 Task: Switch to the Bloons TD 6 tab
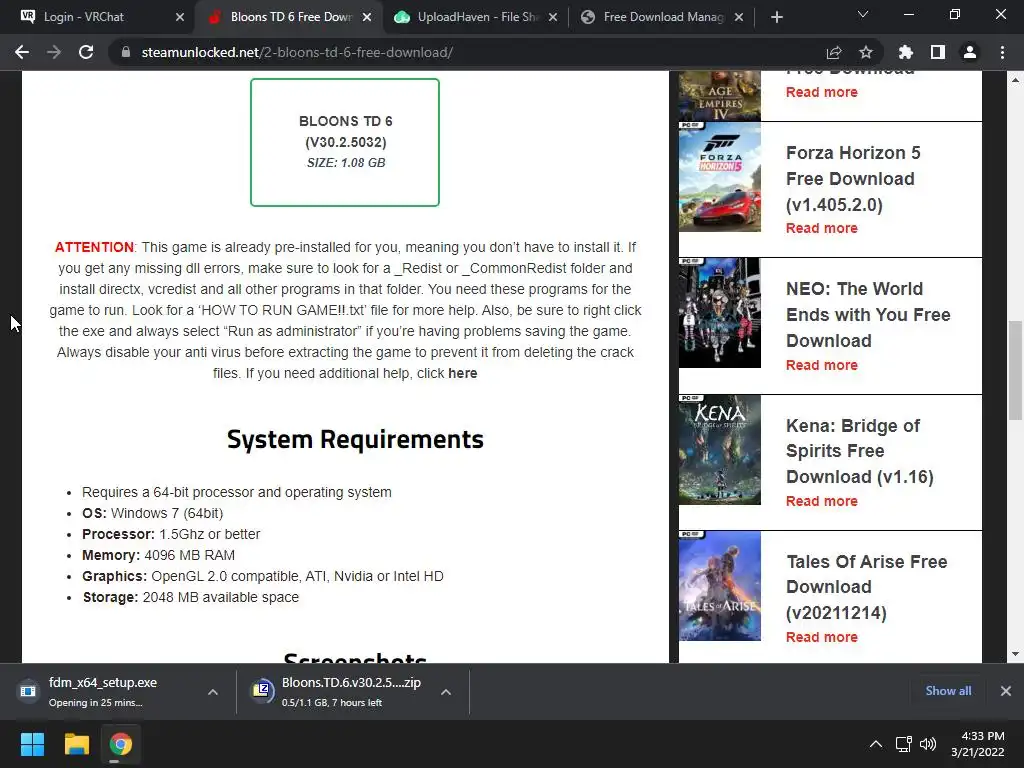(x=291, y=17)
